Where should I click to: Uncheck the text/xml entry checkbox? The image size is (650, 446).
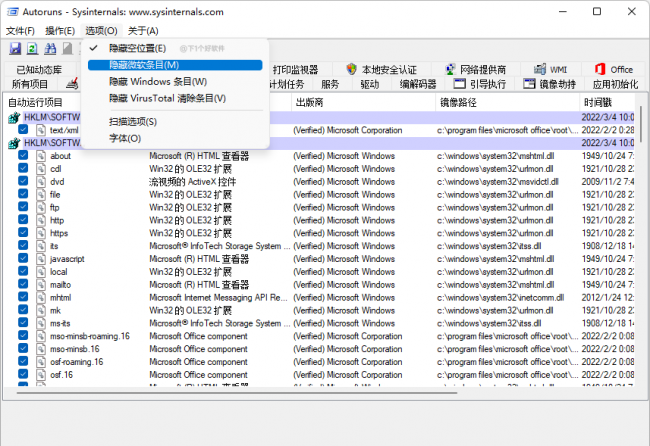pos(23,129)
